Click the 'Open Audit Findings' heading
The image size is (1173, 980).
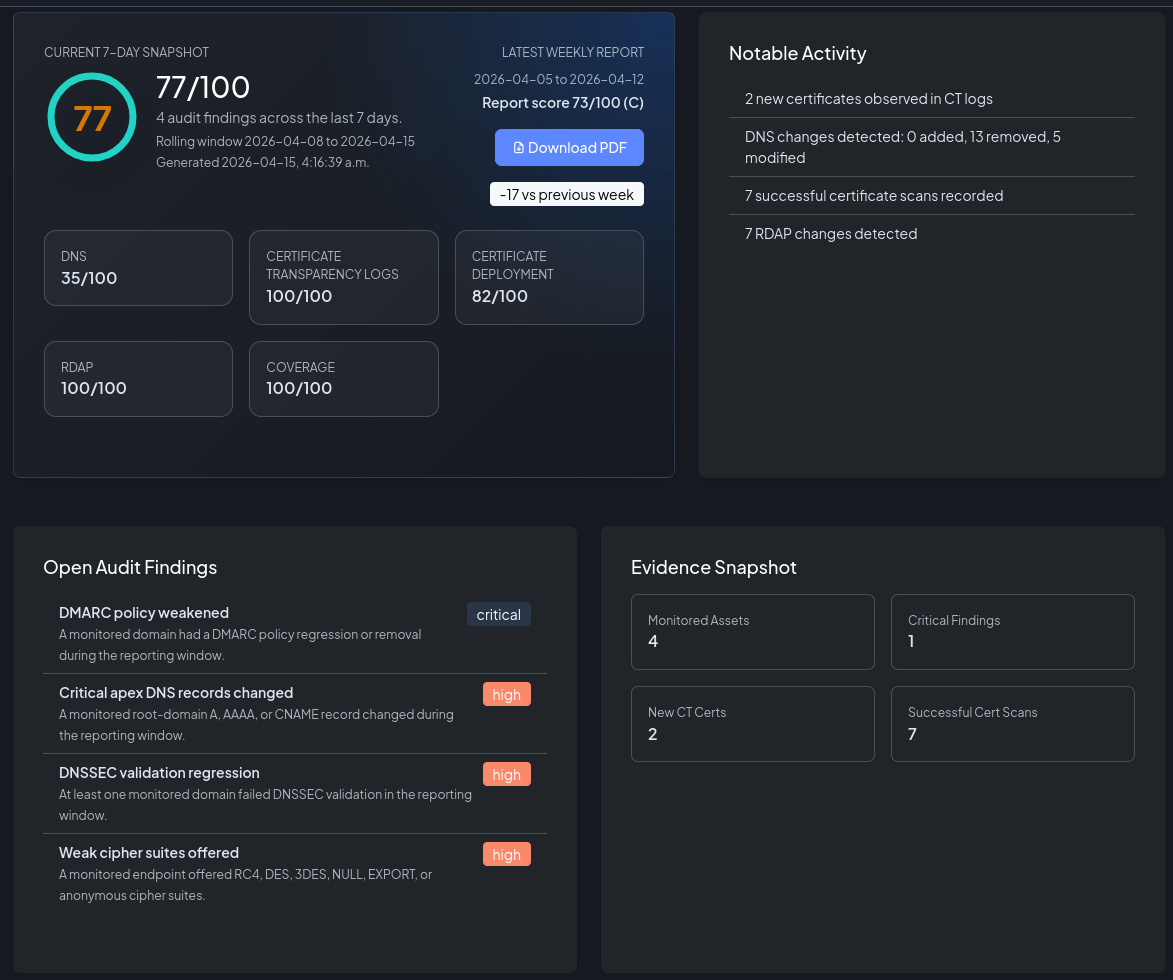point(130,567)
